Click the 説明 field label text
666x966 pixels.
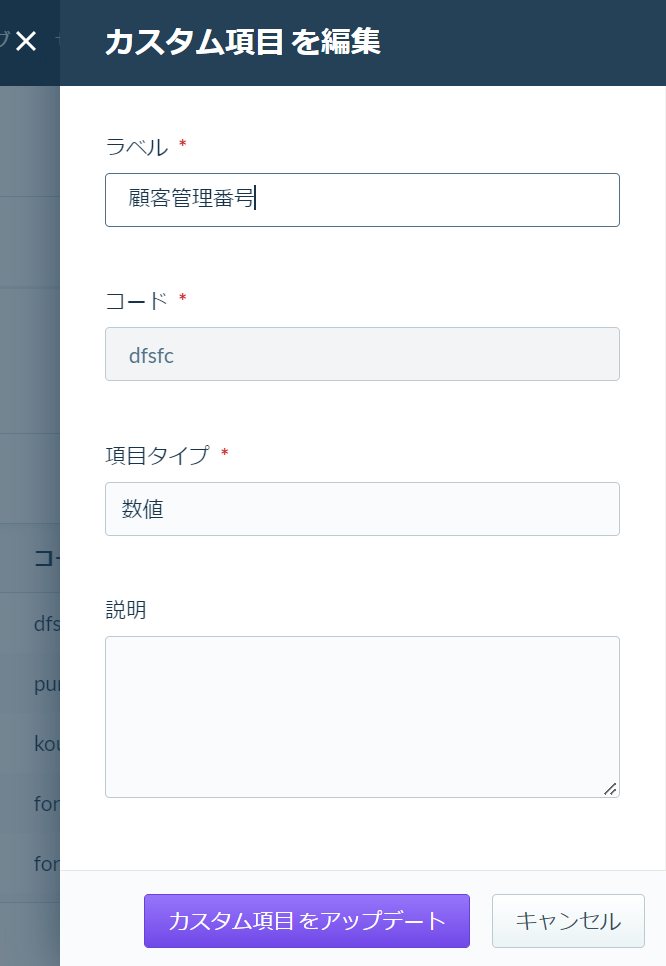click(x=126, y=609)
